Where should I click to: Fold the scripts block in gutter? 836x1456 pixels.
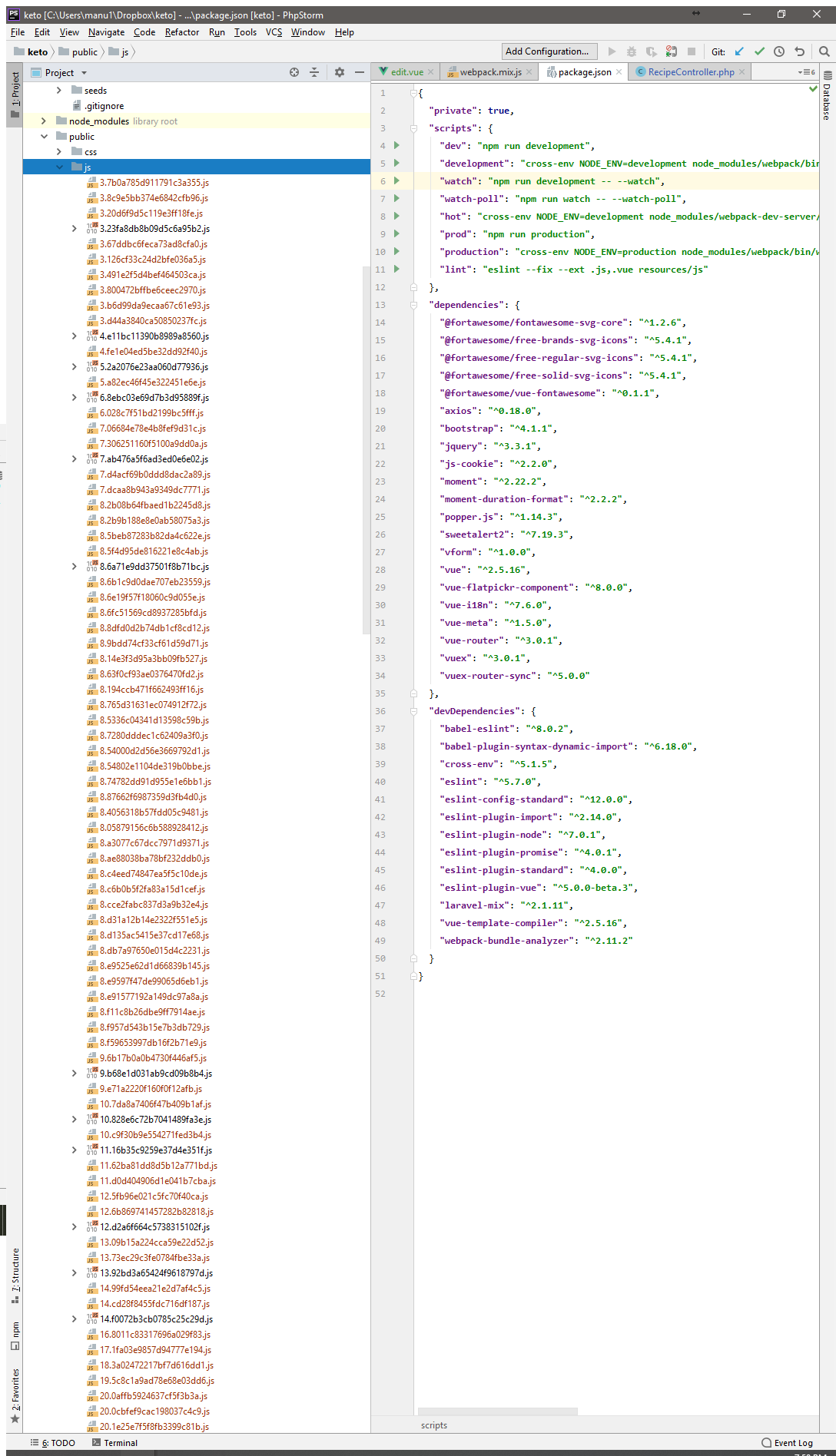pyautogui.click(x=413, y=128)
